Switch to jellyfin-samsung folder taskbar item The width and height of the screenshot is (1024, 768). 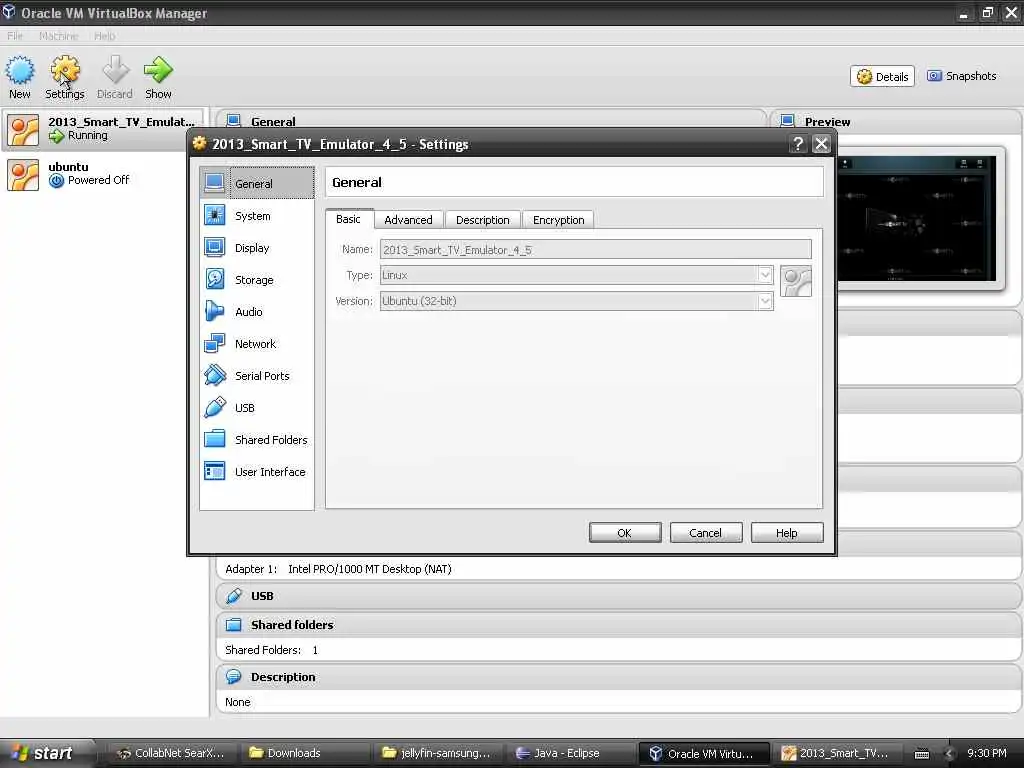coord(438,753)
